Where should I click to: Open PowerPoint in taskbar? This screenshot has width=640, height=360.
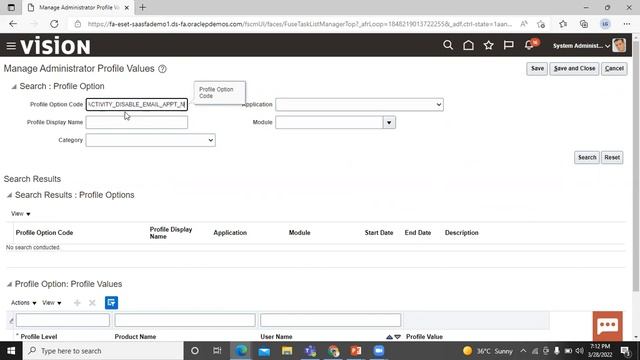(x=356, y=351)
